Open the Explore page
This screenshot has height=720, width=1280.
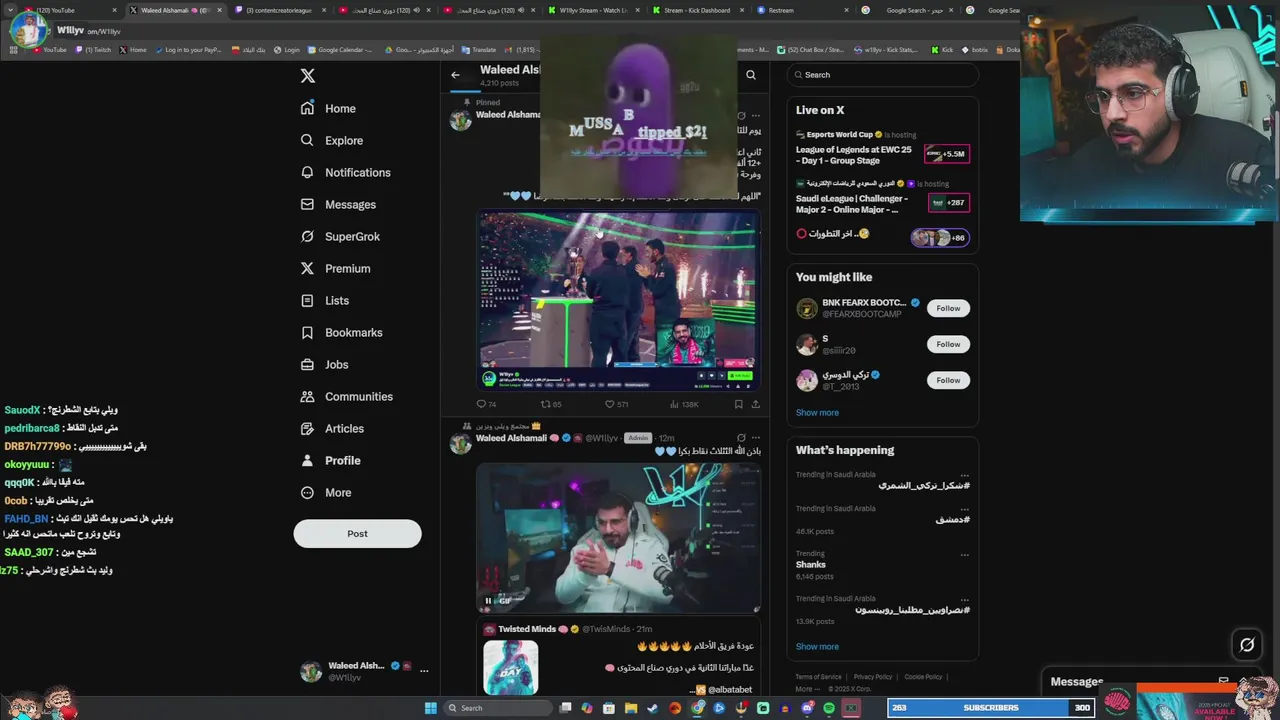pos(331,140)
